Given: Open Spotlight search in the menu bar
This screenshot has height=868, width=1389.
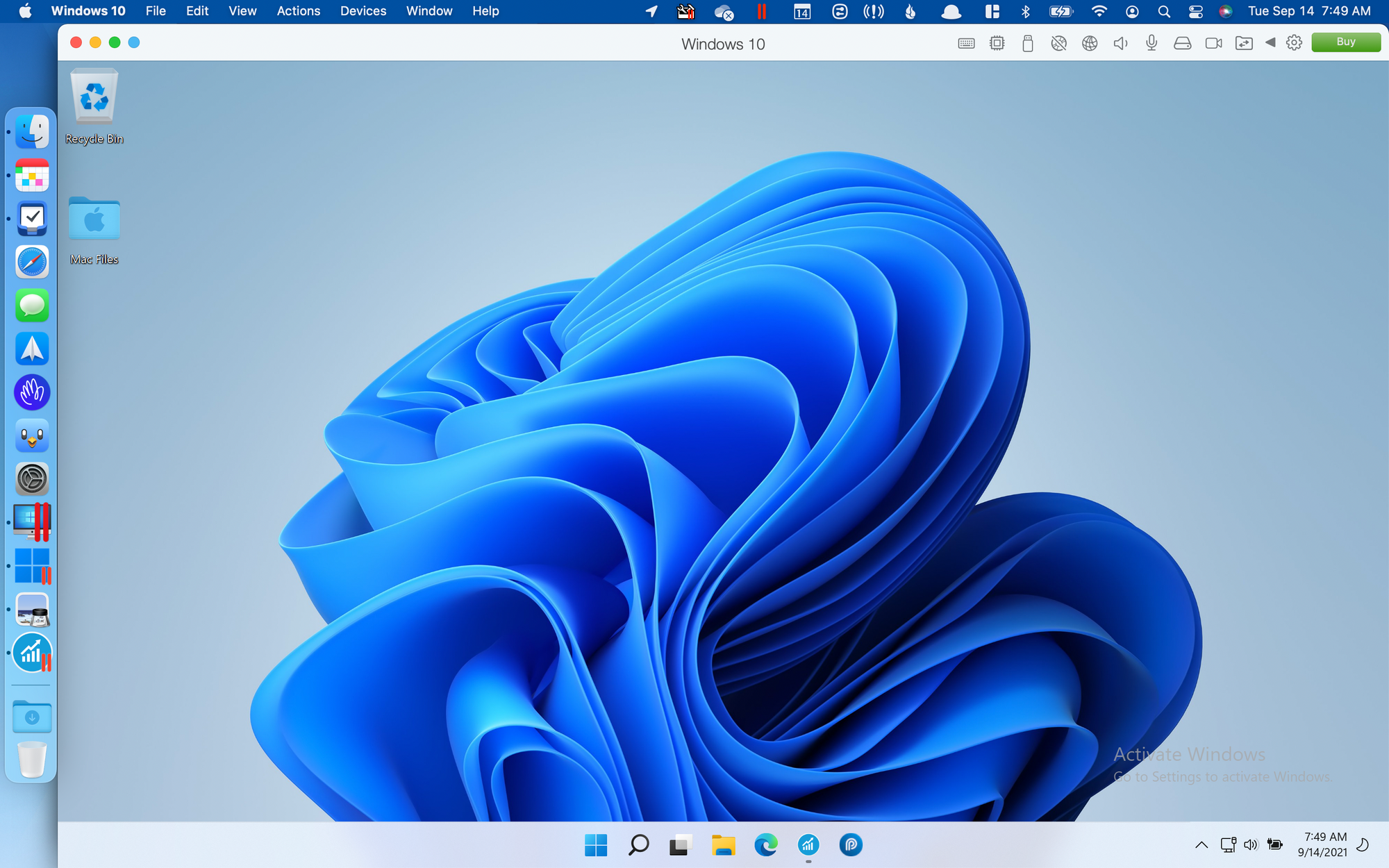Looking at the screenshot, I should [1164, 11].
